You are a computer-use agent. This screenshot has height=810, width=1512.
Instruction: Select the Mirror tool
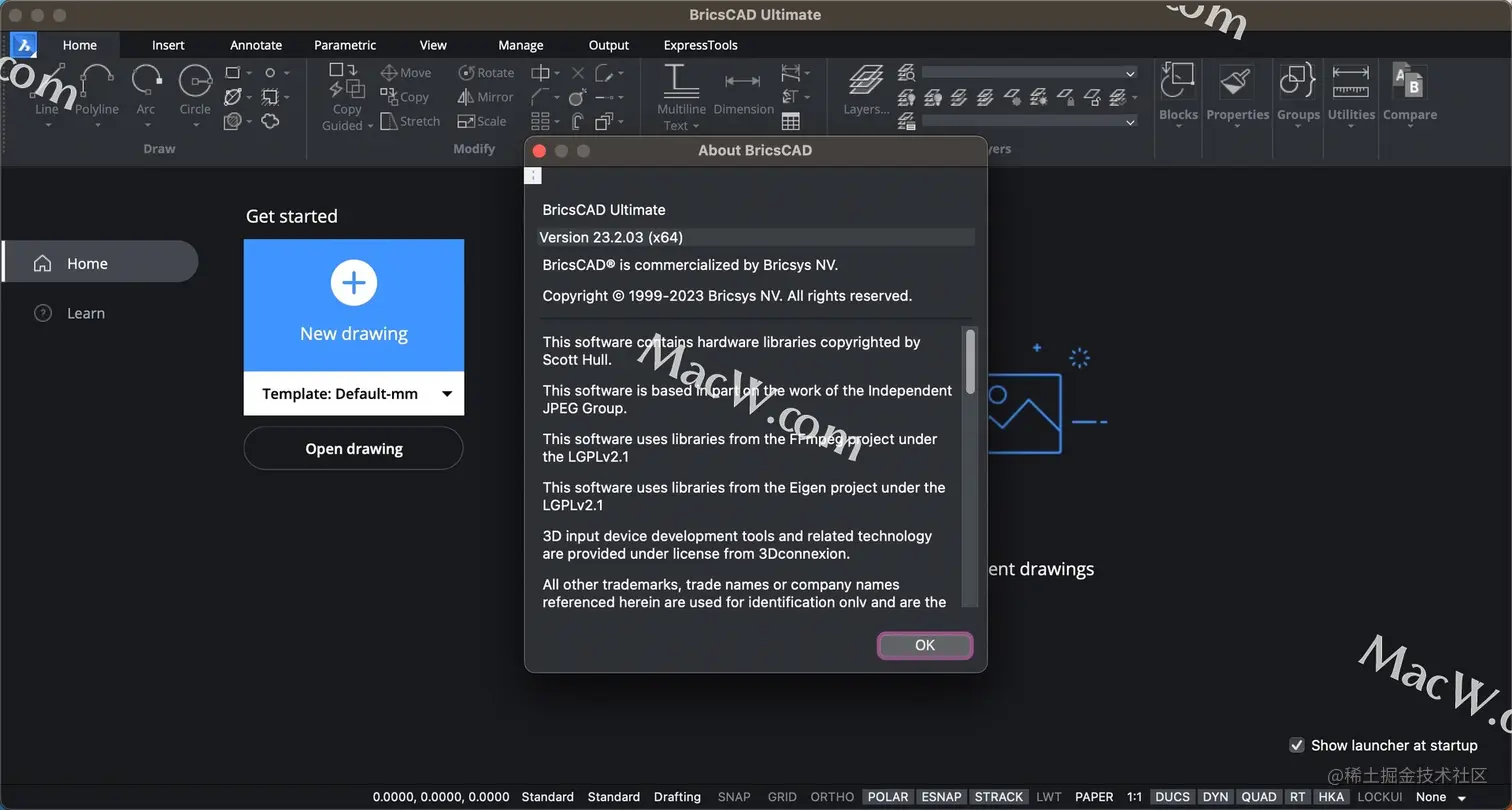tap(486, 97)
